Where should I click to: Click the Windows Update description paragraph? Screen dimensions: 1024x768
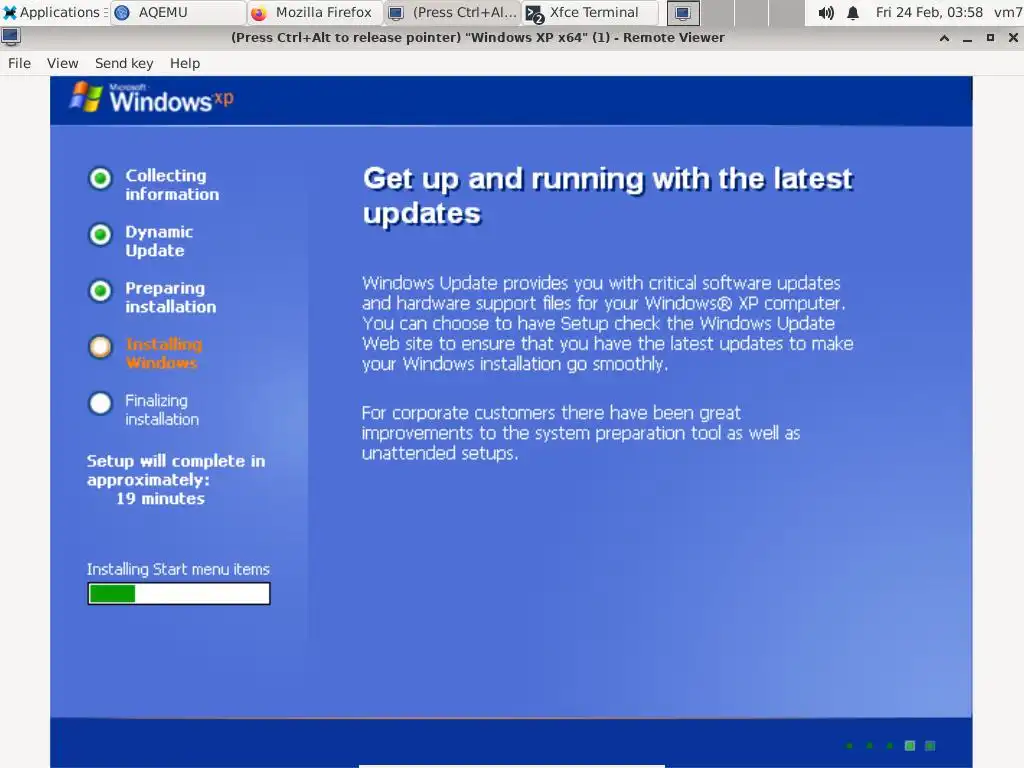608,323
